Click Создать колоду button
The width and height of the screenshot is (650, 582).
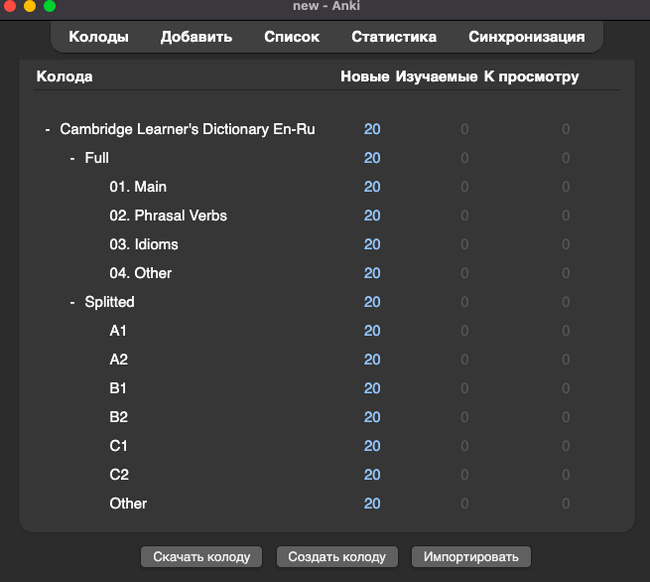pos(337,557)
